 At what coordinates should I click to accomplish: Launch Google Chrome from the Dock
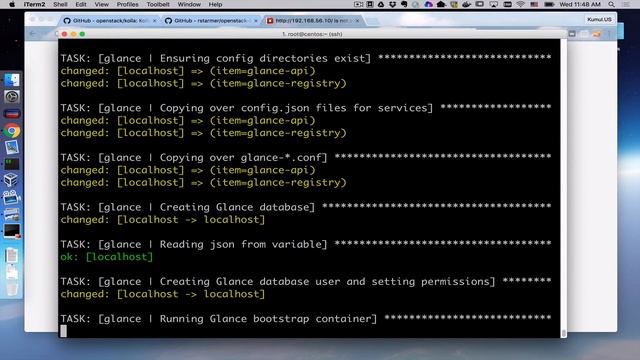click(x=11, y=131)
